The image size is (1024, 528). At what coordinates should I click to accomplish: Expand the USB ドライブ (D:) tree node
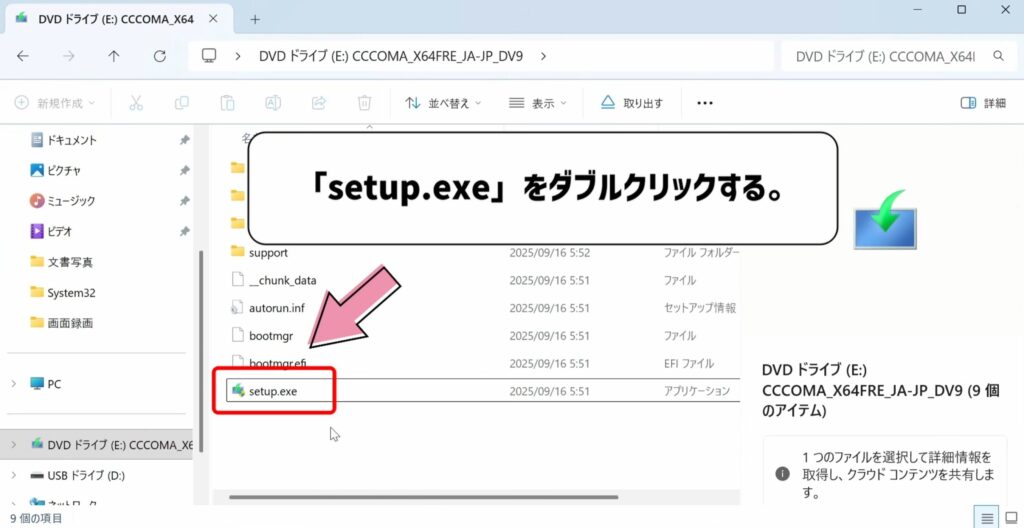(14, 475)
